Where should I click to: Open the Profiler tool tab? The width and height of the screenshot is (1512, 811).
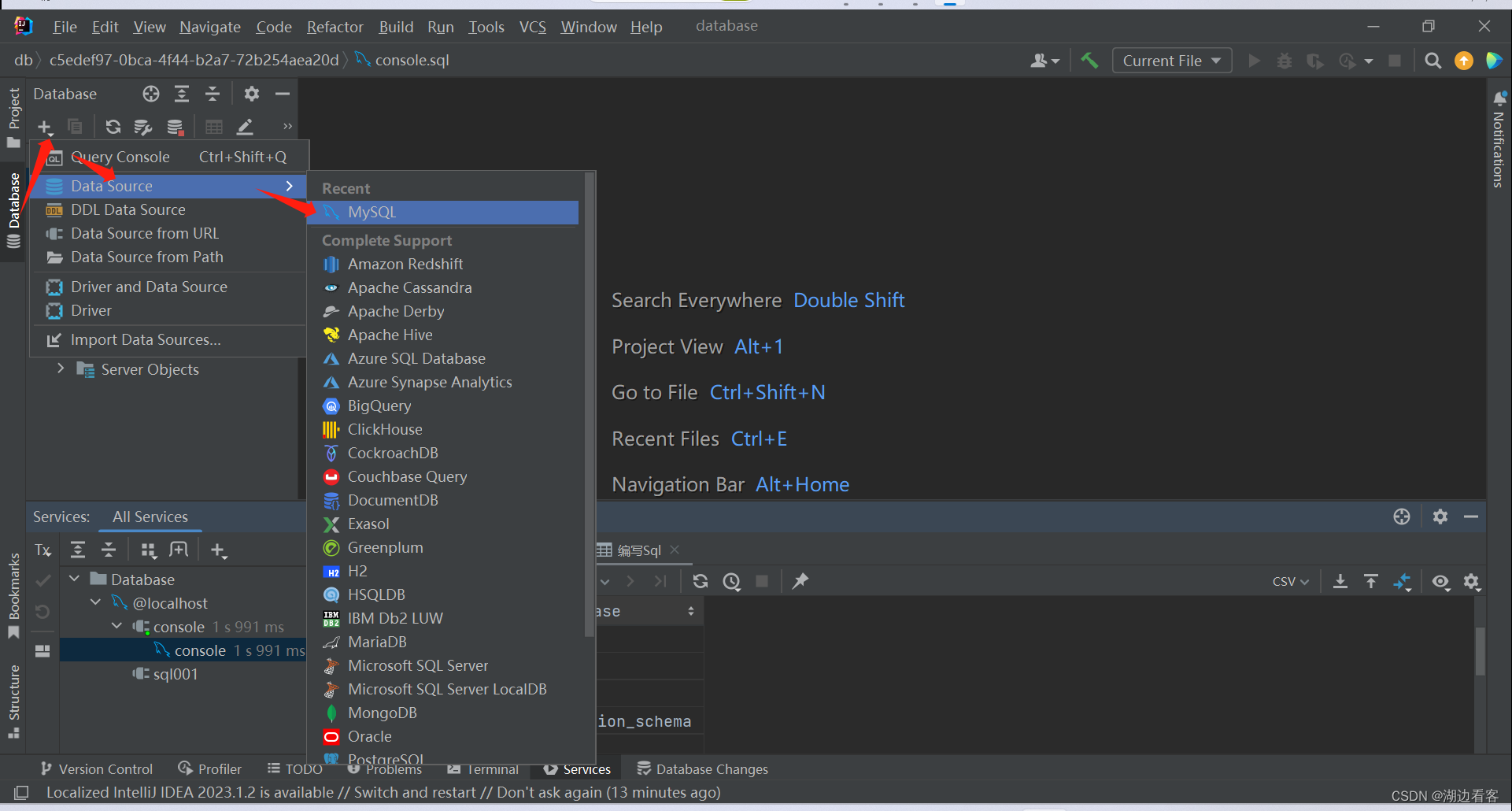tap(210, 768)
